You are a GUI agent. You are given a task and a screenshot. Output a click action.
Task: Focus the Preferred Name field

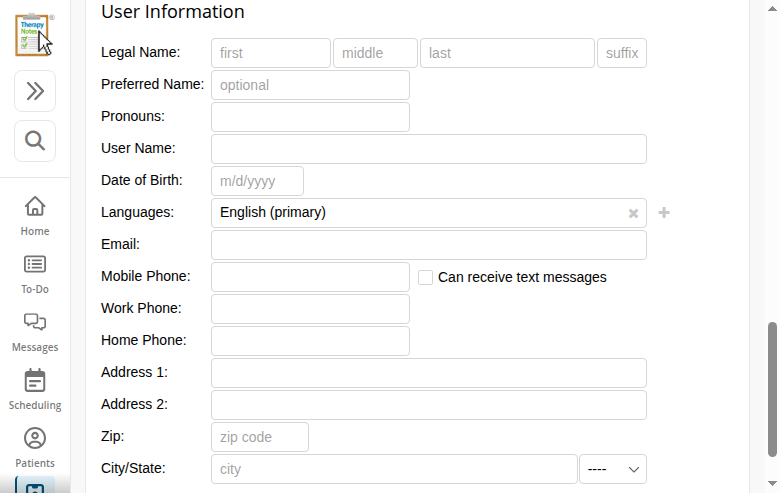310,85
